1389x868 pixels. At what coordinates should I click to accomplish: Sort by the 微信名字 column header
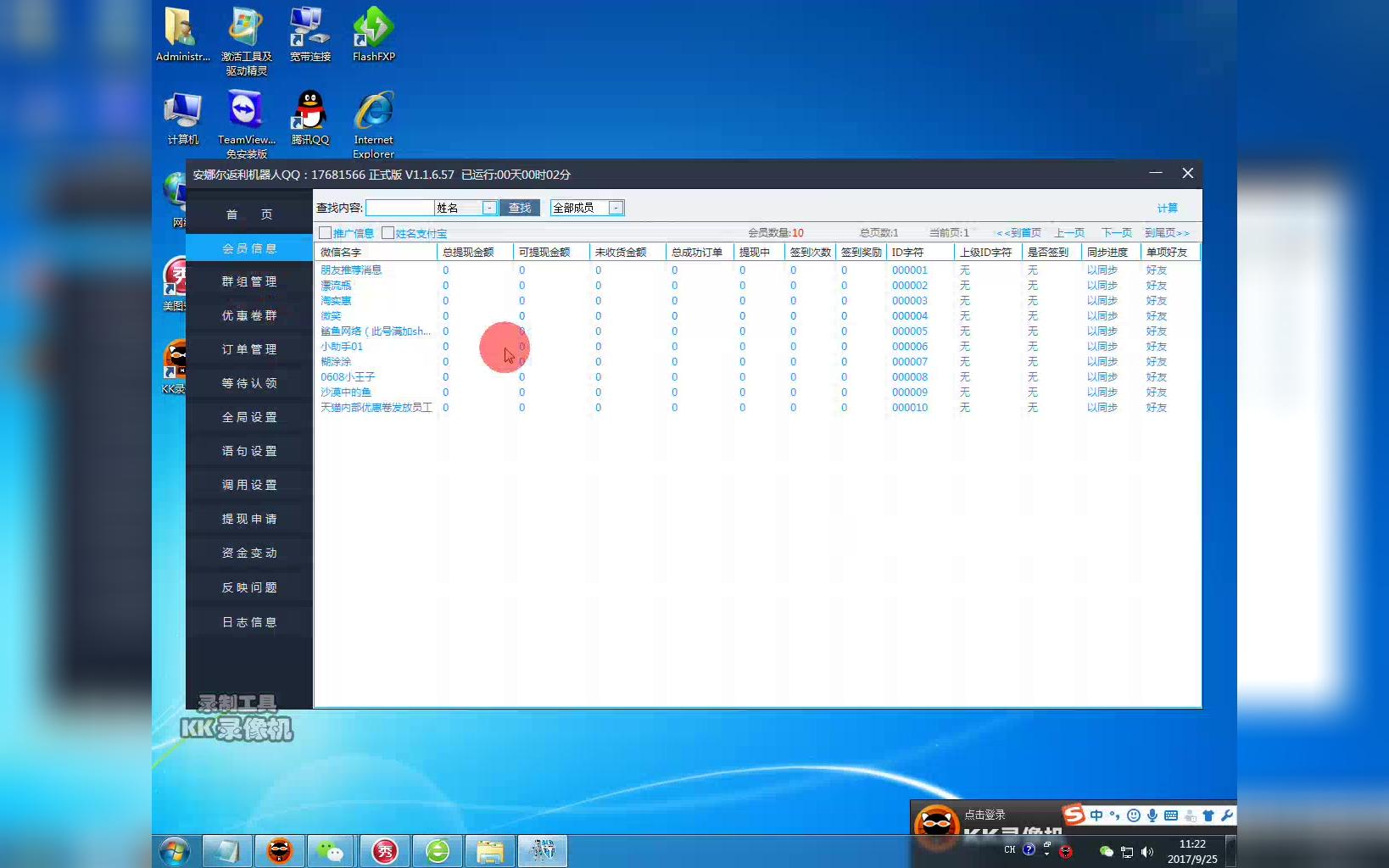click(x=376, y=253)
